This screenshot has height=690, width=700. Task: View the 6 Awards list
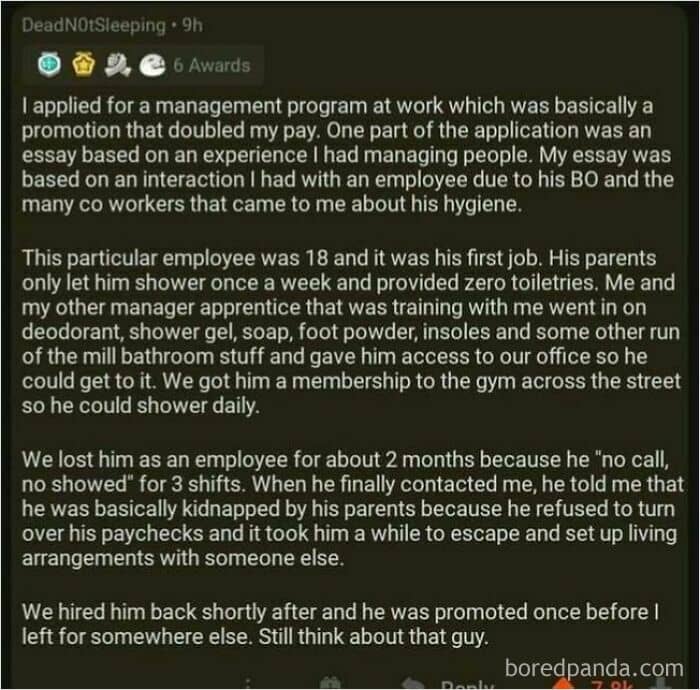pos(210,65)
